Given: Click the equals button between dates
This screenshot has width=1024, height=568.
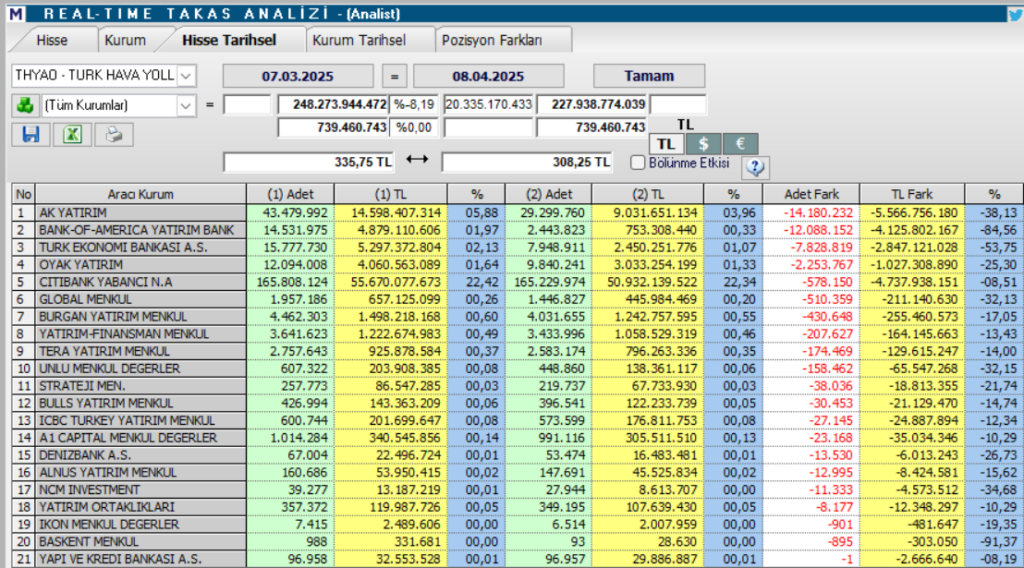Looking at the screenshot, I should [394, 76].
